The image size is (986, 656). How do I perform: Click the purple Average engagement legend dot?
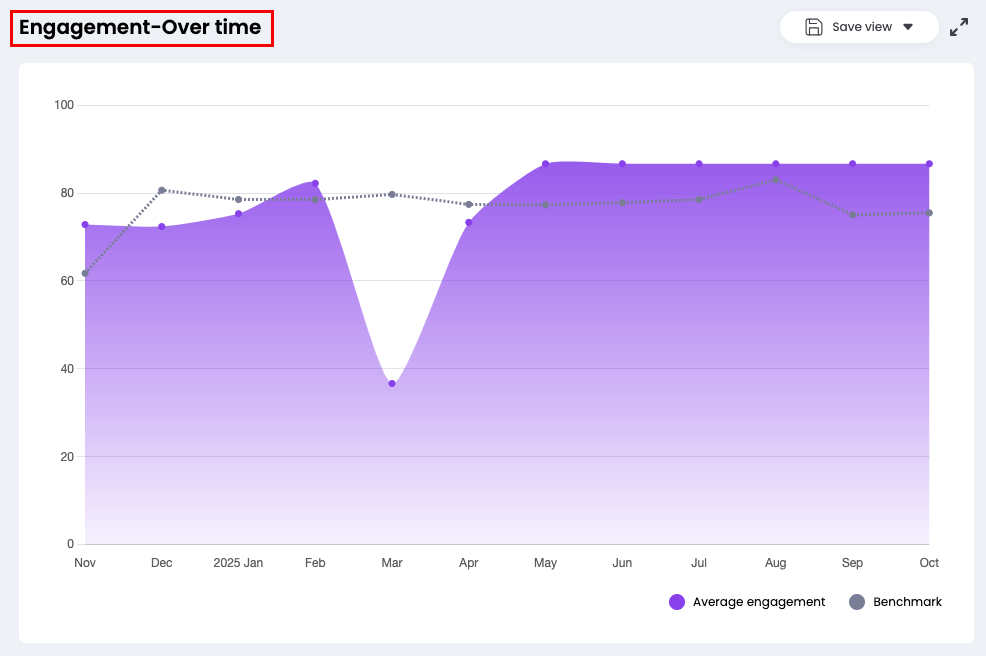click(677, 602)
